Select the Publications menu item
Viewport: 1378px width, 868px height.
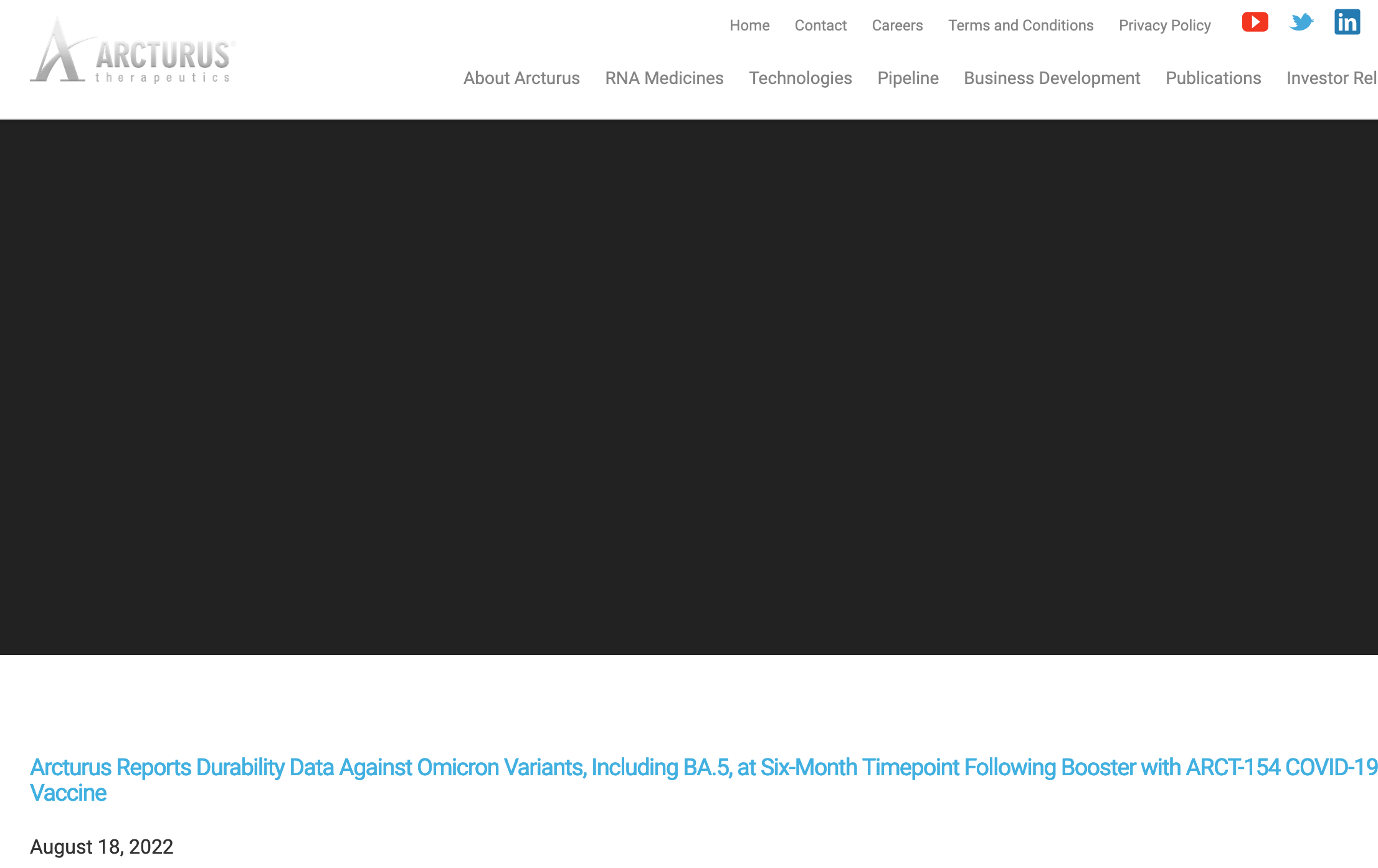1213,78
